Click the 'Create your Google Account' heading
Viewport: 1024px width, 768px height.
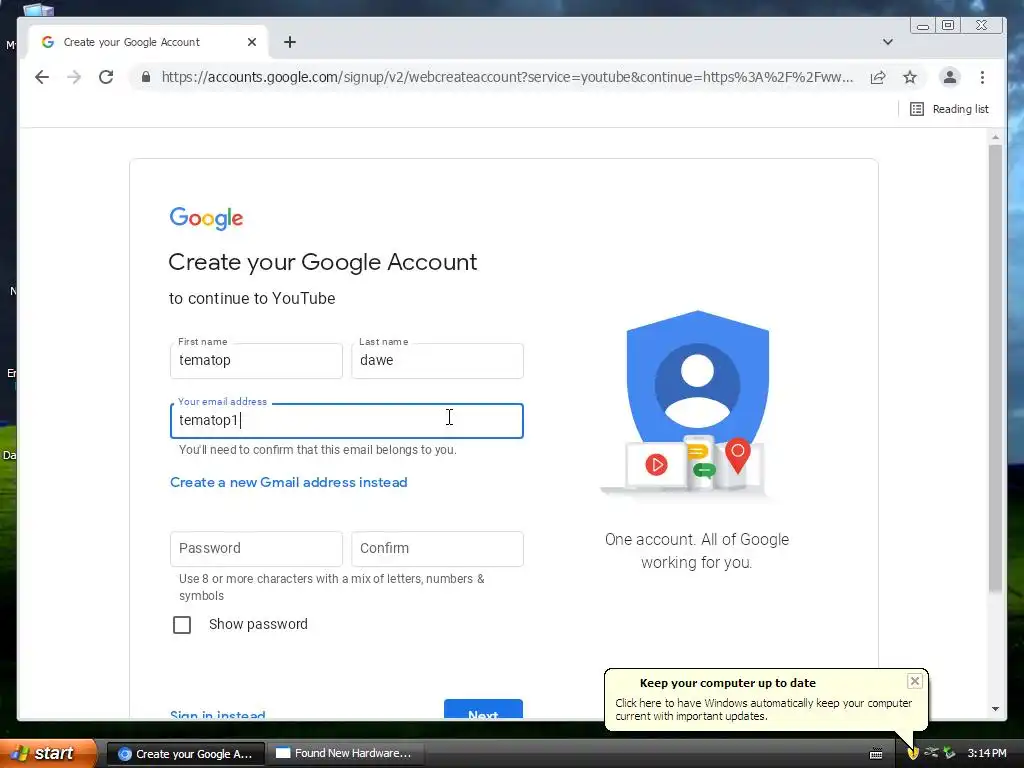click(323, 263)
